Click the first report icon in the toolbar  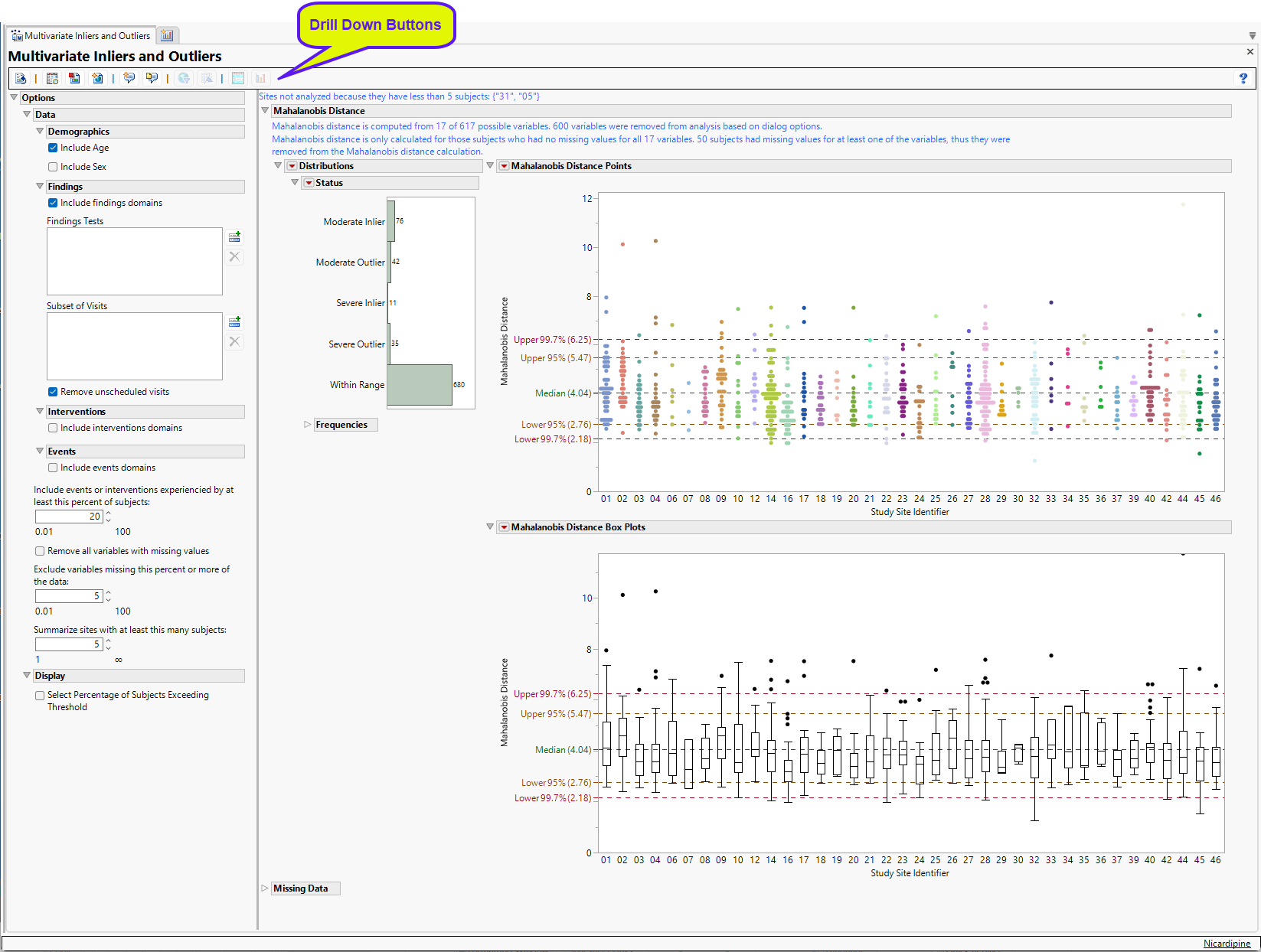[x=21, y=78]
